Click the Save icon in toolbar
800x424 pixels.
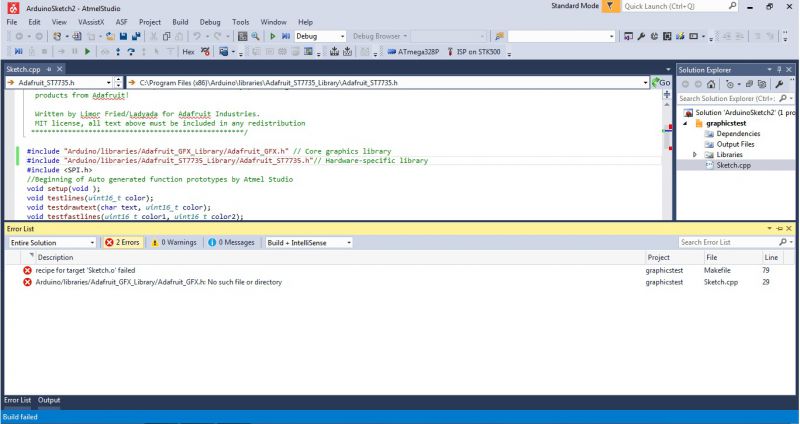pyautogui.click(x=123, y=36)
